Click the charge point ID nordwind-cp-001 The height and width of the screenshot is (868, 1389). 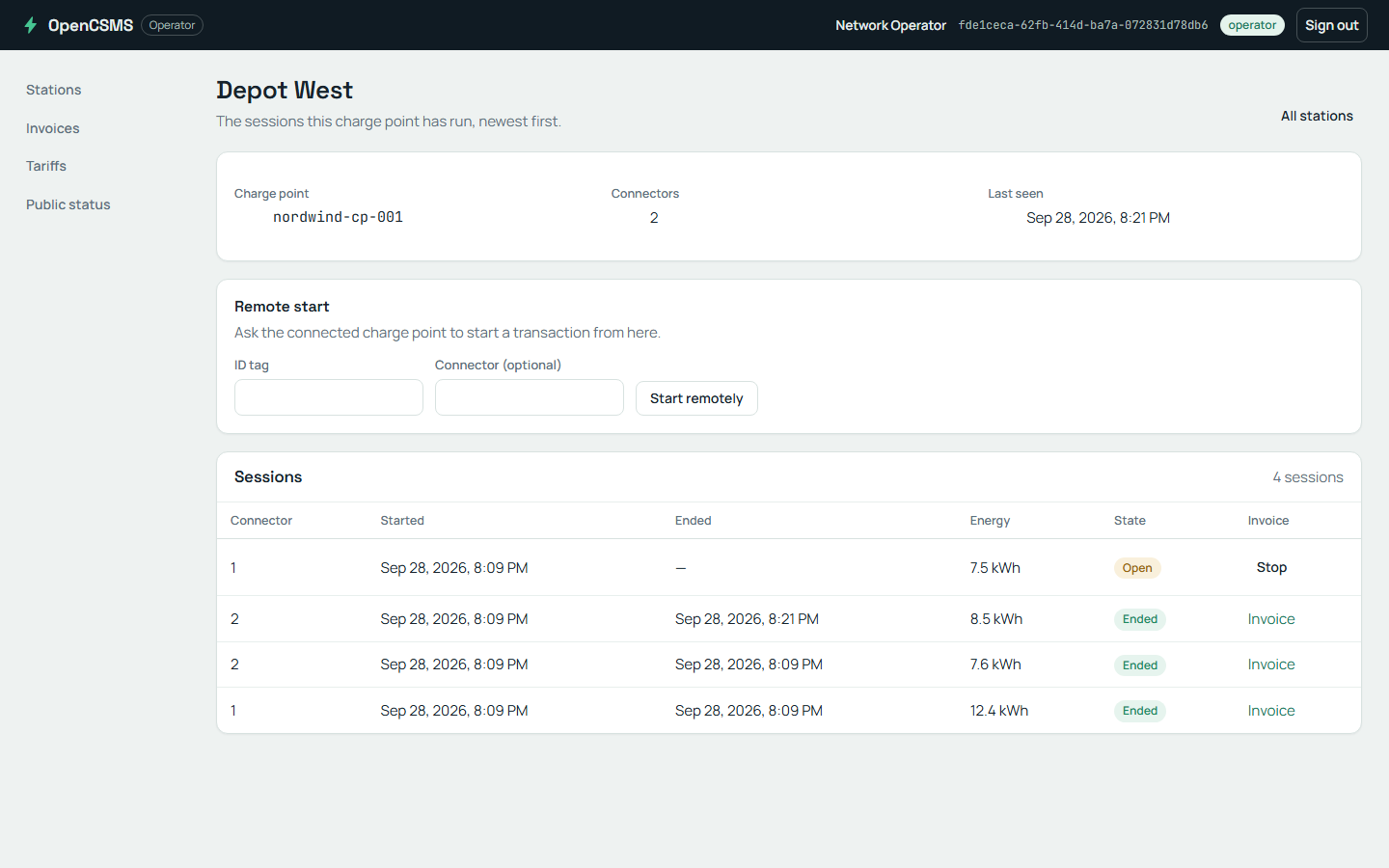click(338, 217)
